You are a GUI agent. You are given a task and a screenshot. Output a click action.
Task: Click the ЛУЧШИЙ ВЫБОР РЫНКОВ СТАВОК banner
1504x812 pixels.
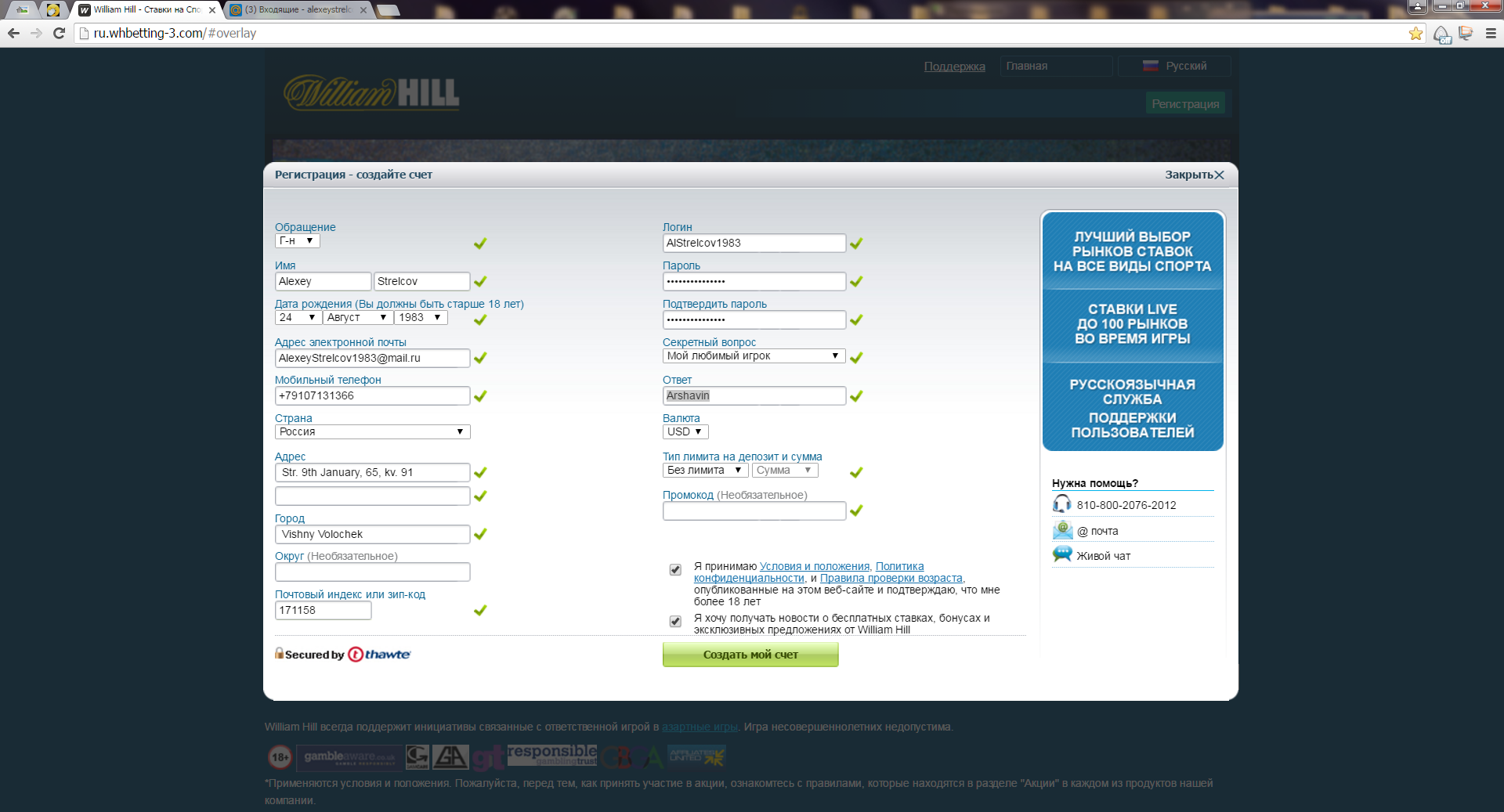pos(1133,251)
